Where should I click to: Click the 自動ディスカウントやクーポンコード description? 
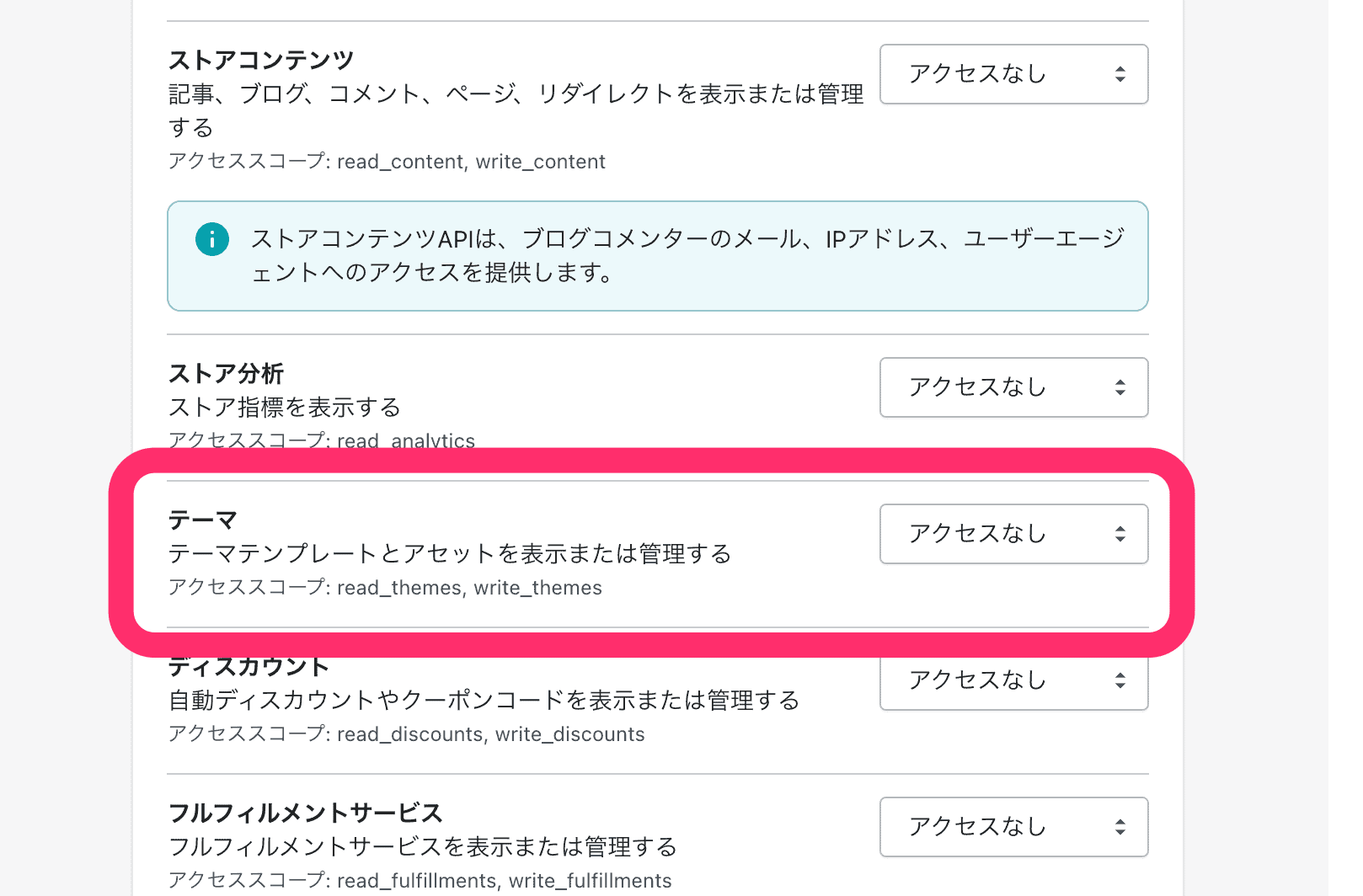pyautogui.click(x=484, y=701)
